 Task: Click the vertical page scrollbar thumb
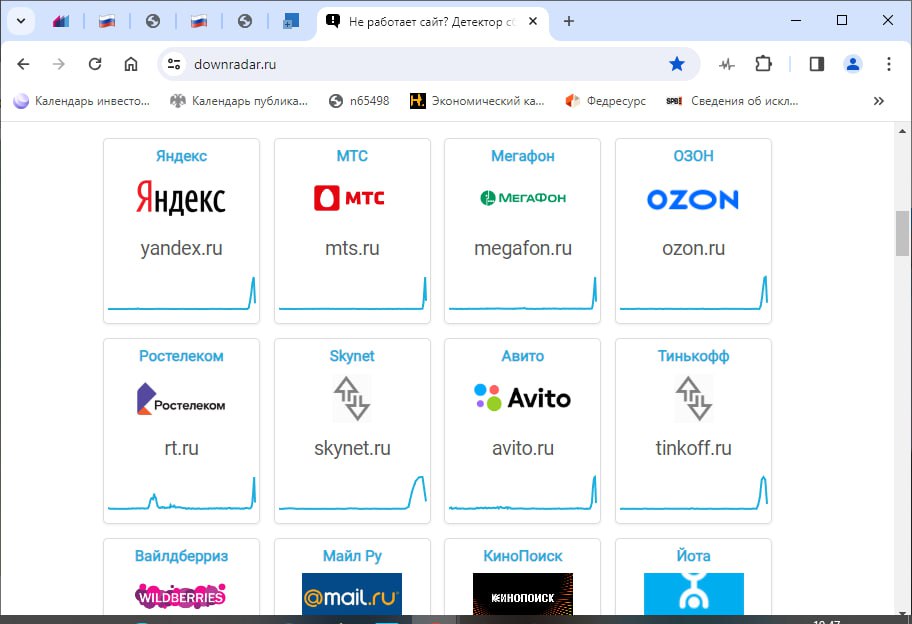(902, 235)
